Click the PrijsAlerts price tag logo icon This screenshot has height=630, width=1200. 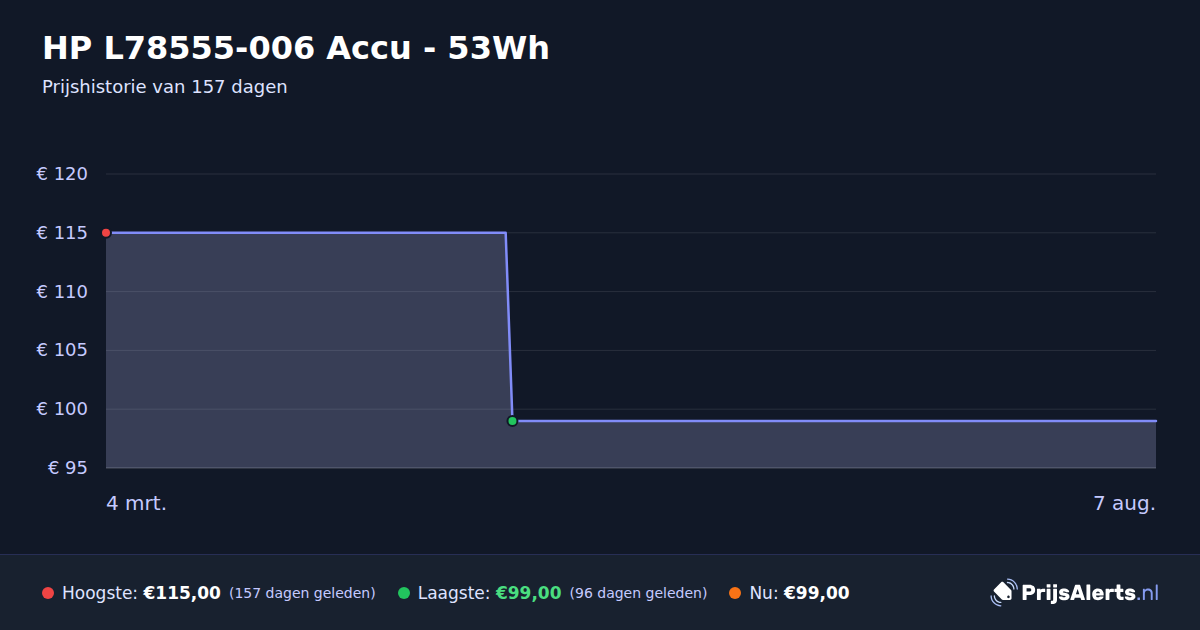(1003, 593)
